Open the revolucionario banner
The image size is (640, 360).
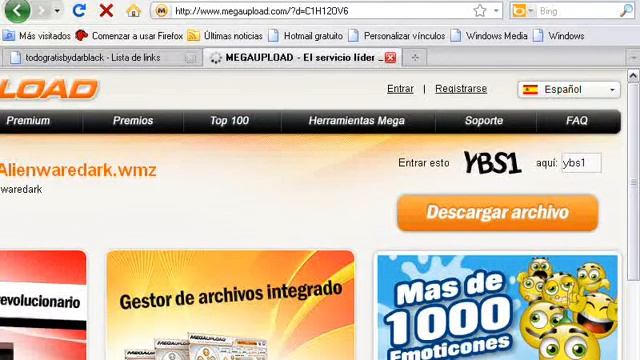[43, 305]
